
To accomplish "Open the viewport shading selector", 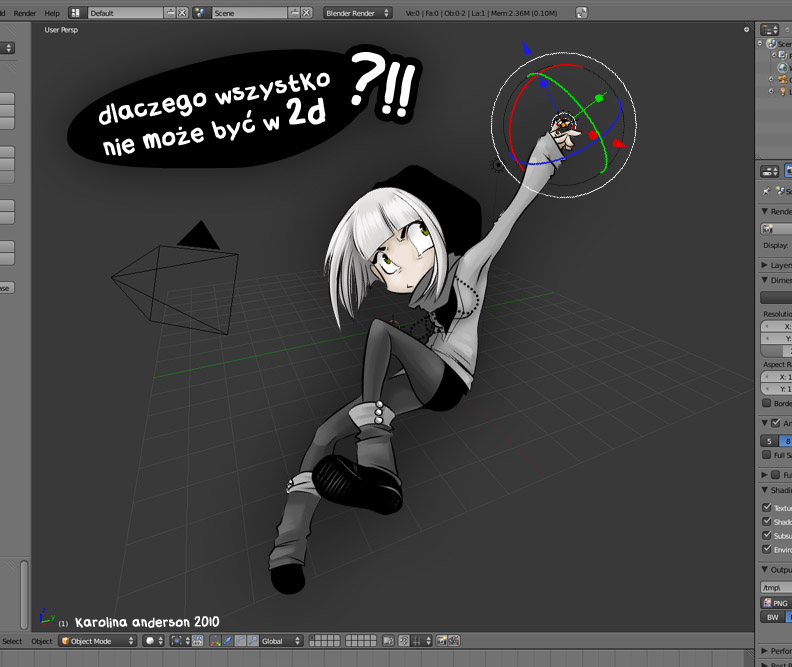I will 153,641.
